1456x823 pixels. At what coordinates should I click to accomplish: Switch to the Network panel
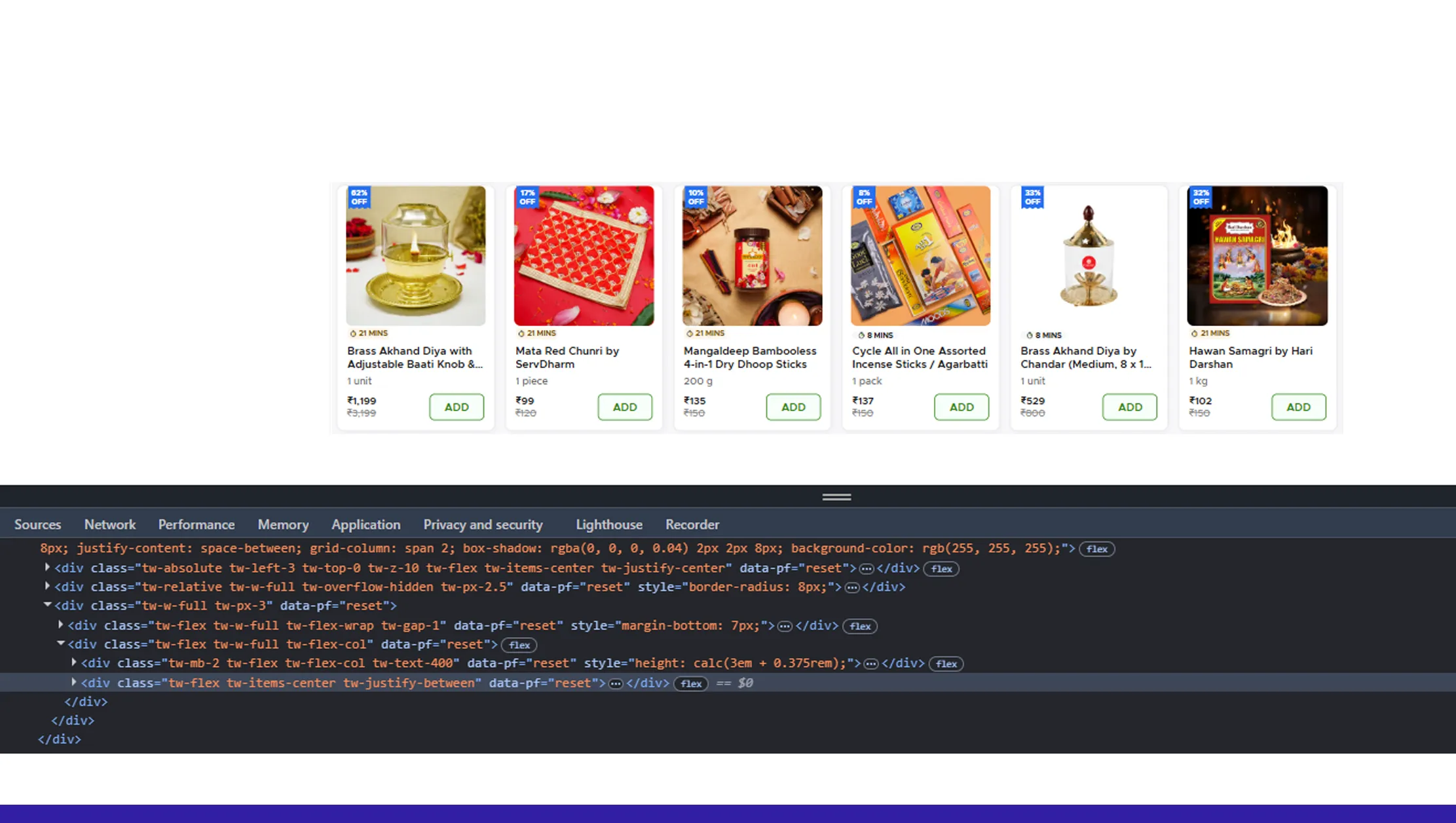(x=109, y=524)
